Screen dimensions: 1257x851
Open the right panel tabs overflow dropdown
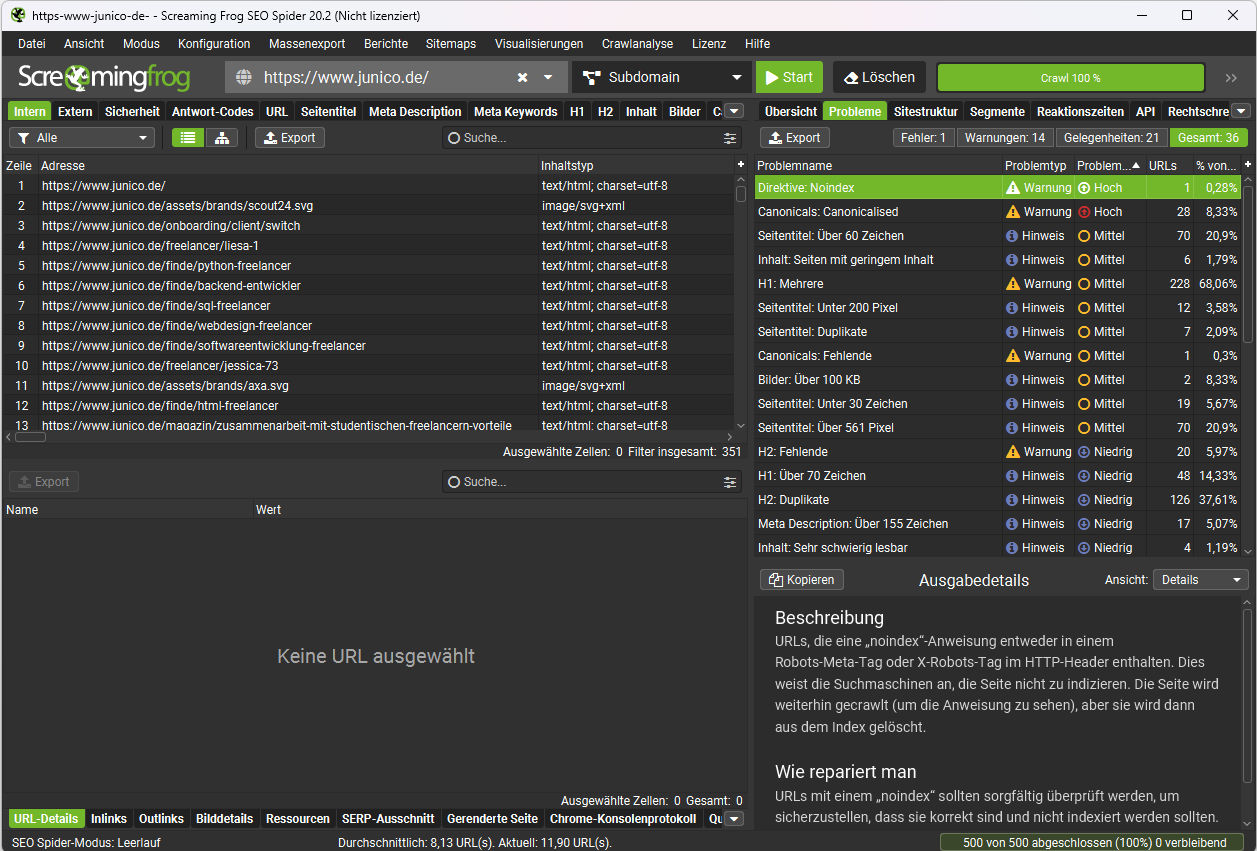tap(1241, 112)
